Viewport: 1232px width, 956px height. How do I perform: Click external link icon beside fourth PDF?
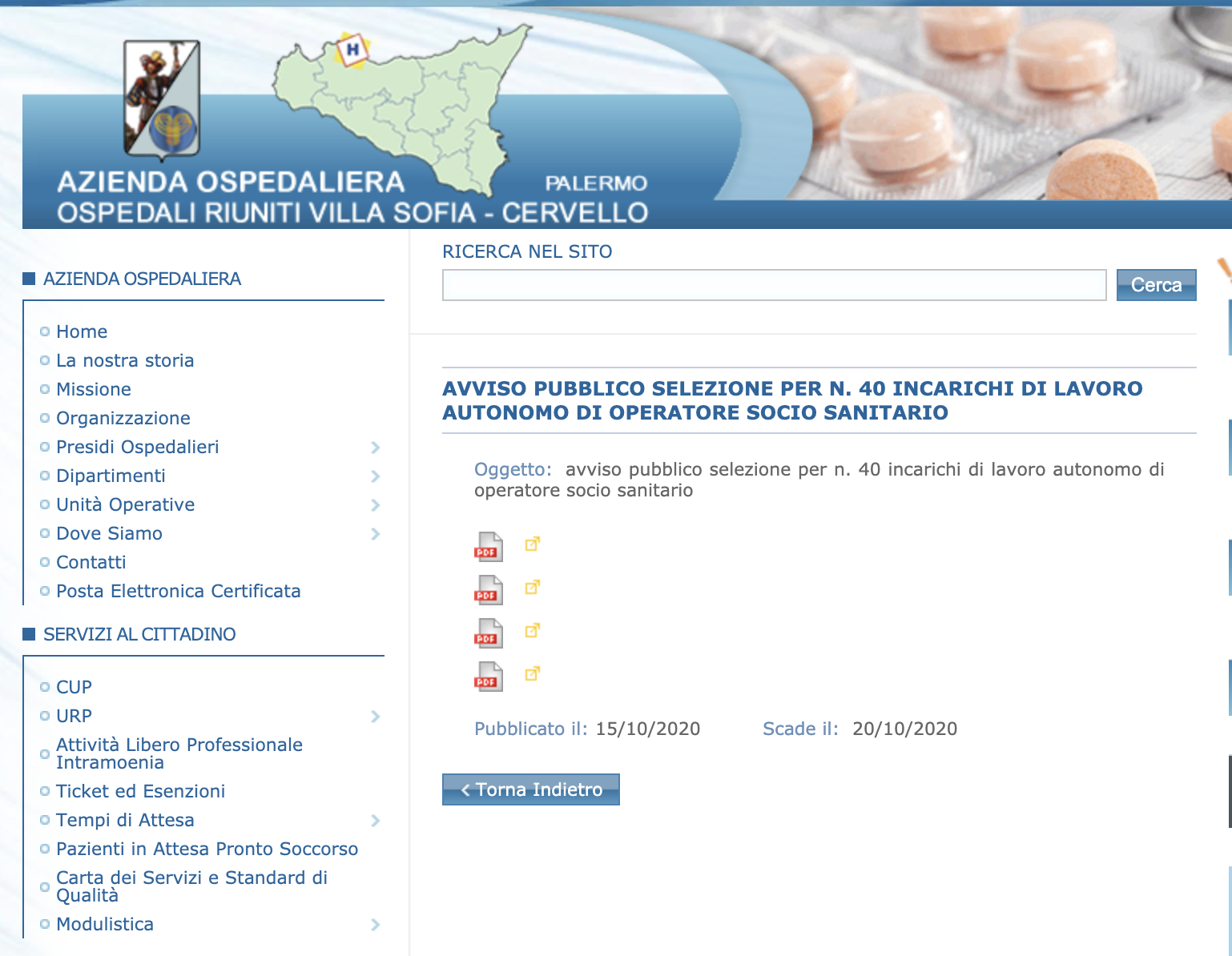click(x=532, y=674)
